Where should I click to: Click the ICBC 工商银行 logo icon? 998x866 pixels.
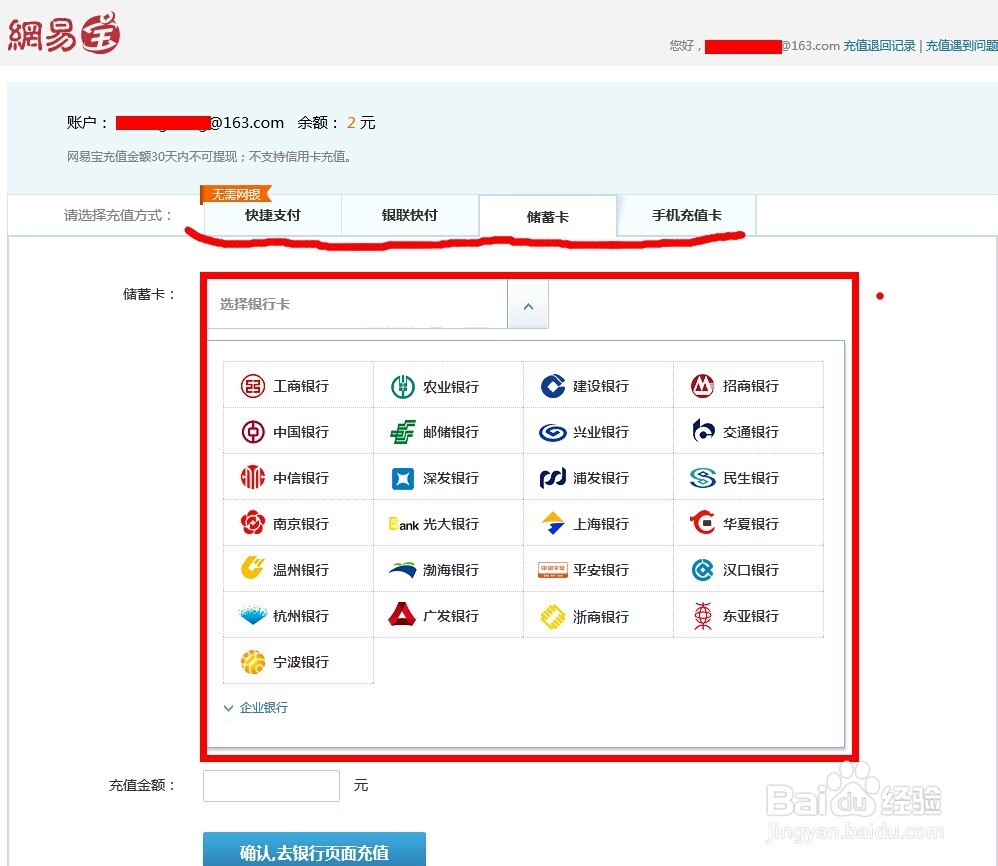253,386
